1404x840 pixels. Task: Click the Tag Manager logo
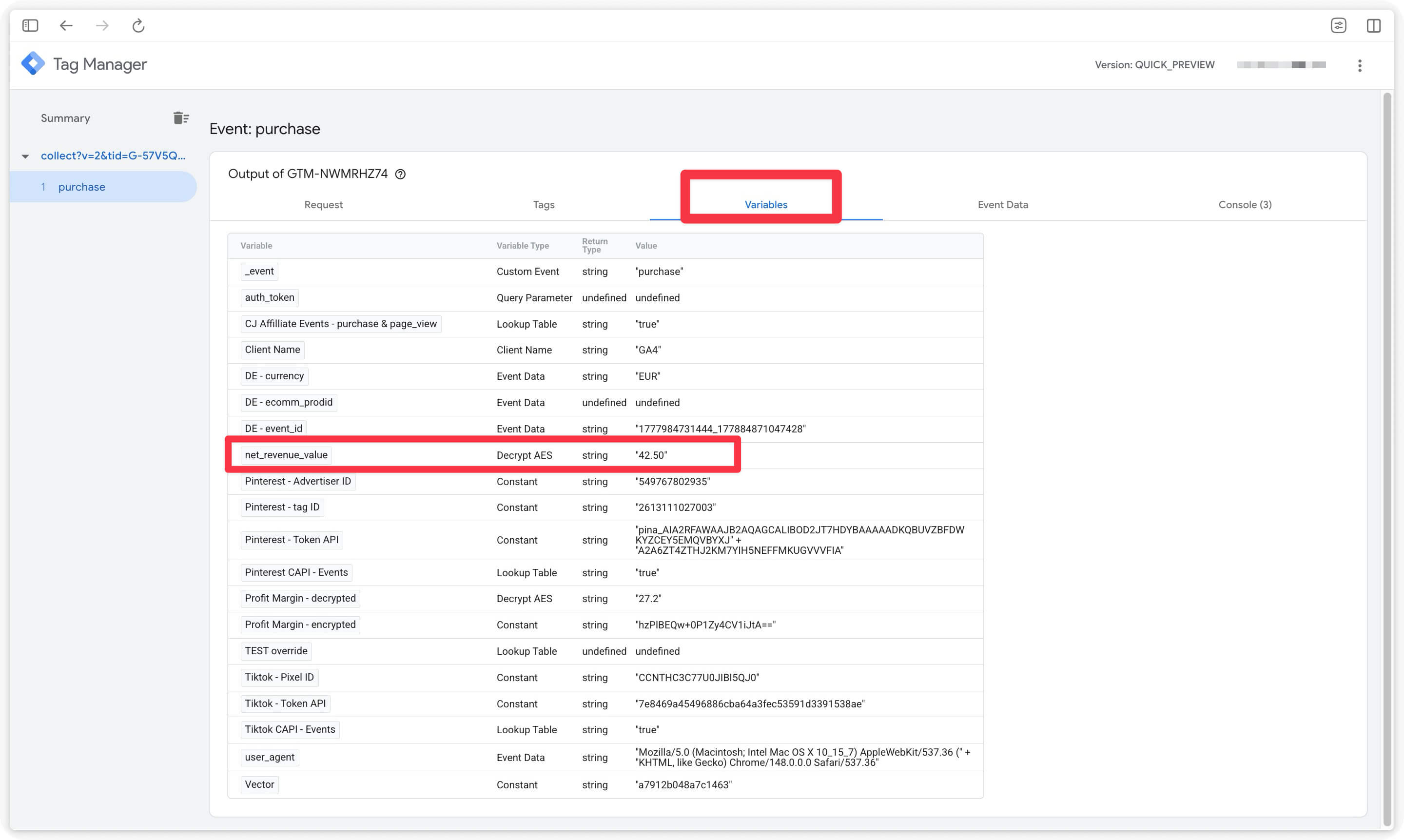[33, 63]
